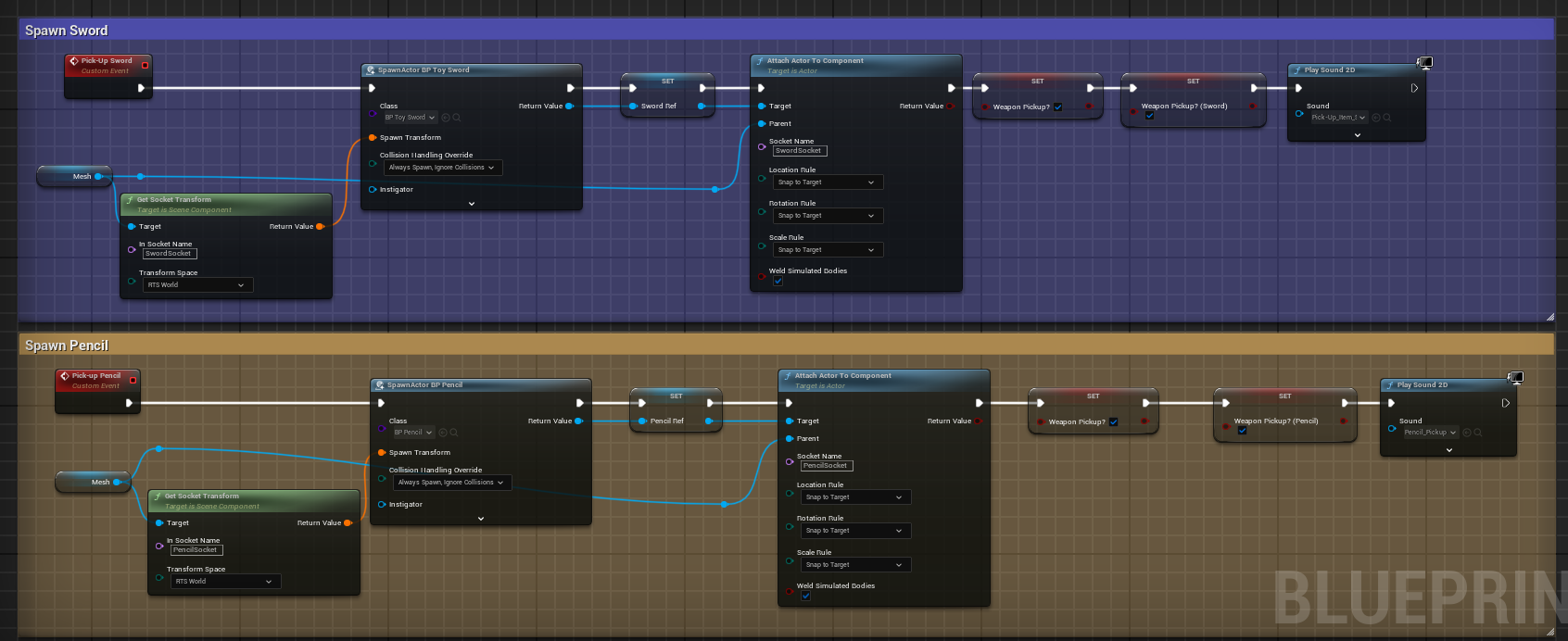Expand advanced pins on SpawnActor BP Pencil
The image size is (1568, 641).
[x=481, y=518]
